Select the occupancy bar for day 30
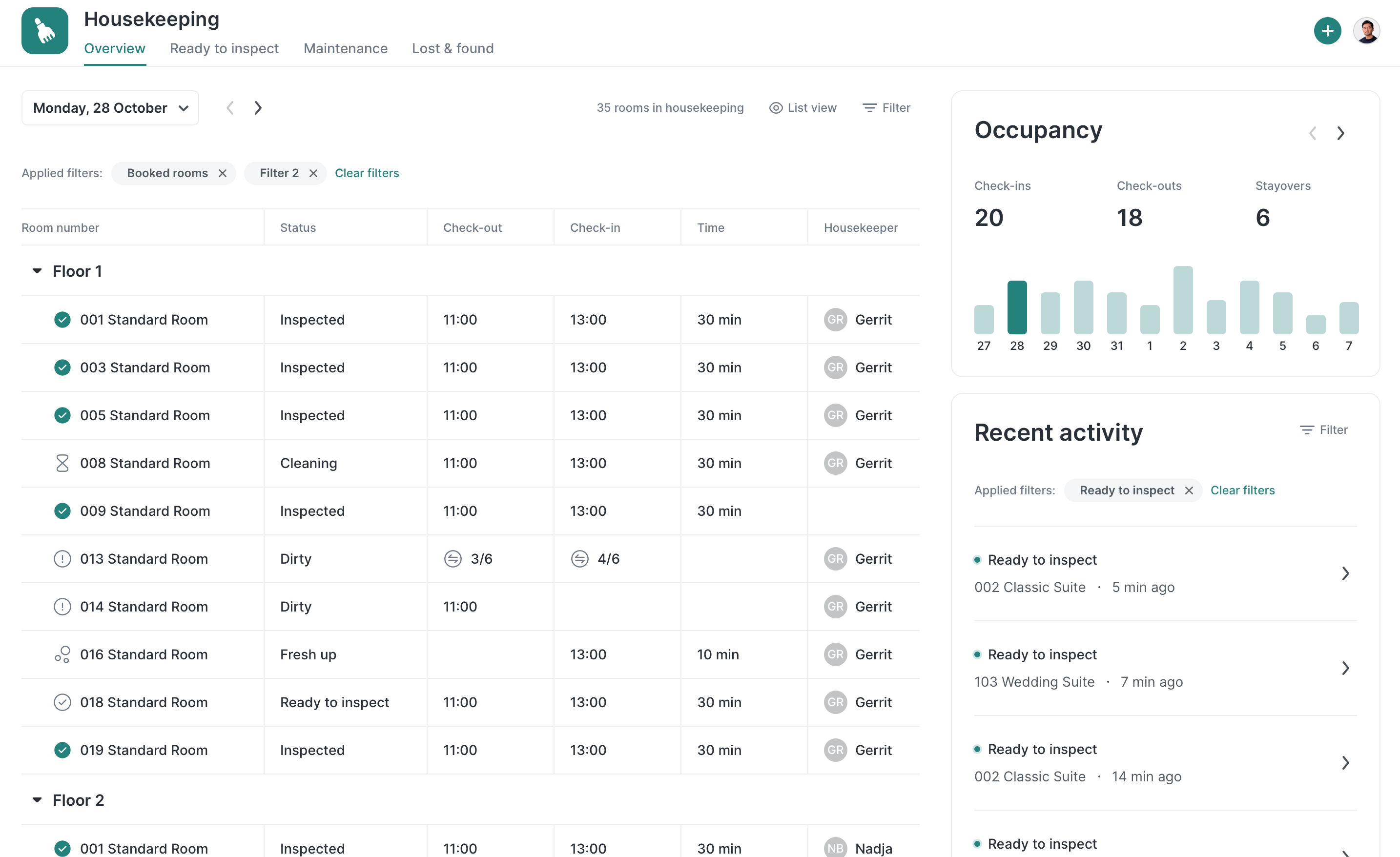The width and height of the screenshot is (1400, 857). pos(1084,307)
